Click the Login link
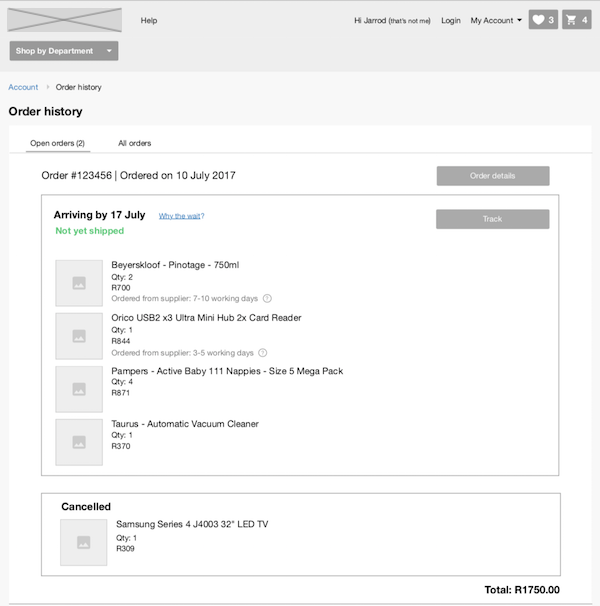Image resolution: width=600 pixels, height=606 pixels. (x=451, y=20)
